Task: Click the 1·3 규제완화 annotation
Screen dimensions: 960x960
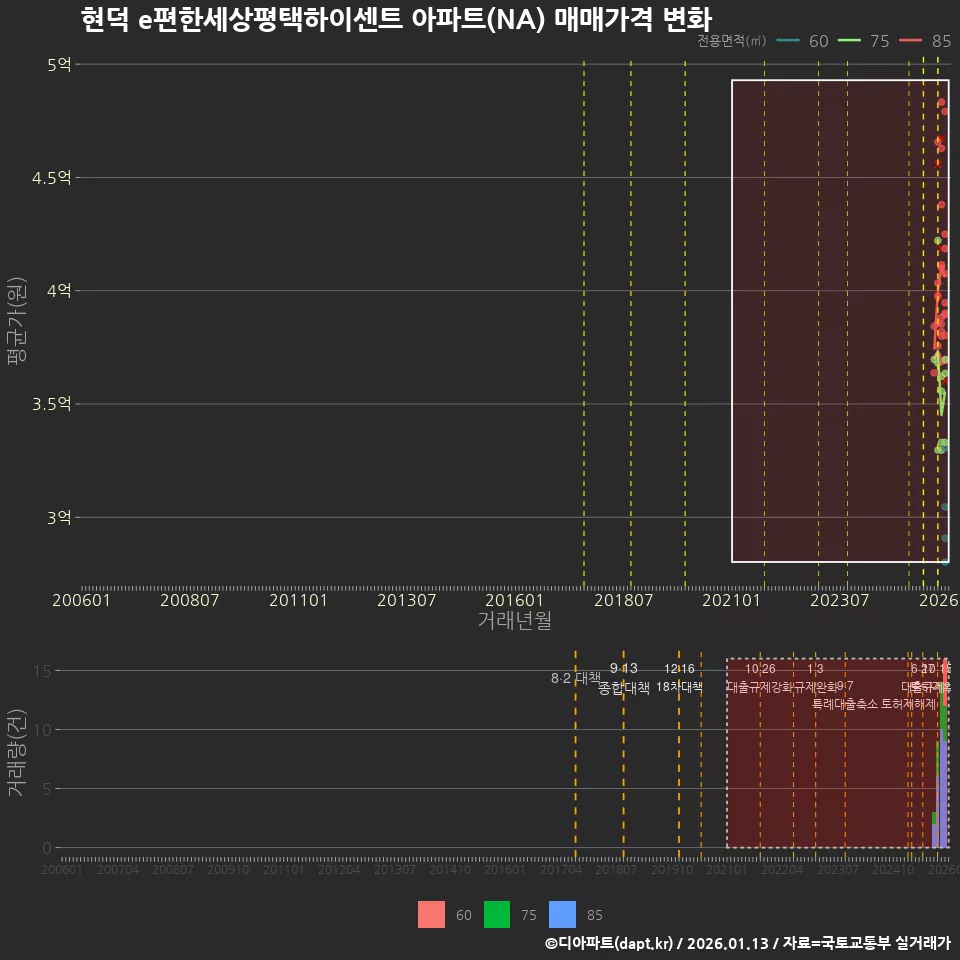Action: 816,678
